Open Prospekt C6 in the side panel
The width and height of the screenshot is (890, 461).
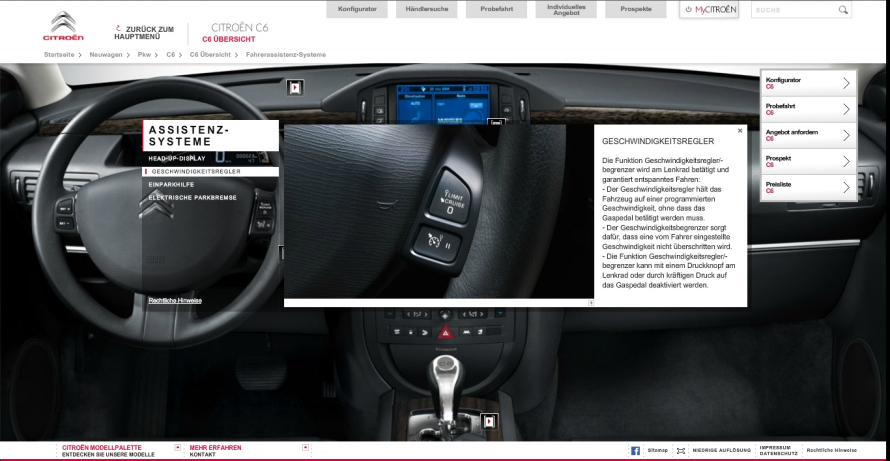coord(808,162)
